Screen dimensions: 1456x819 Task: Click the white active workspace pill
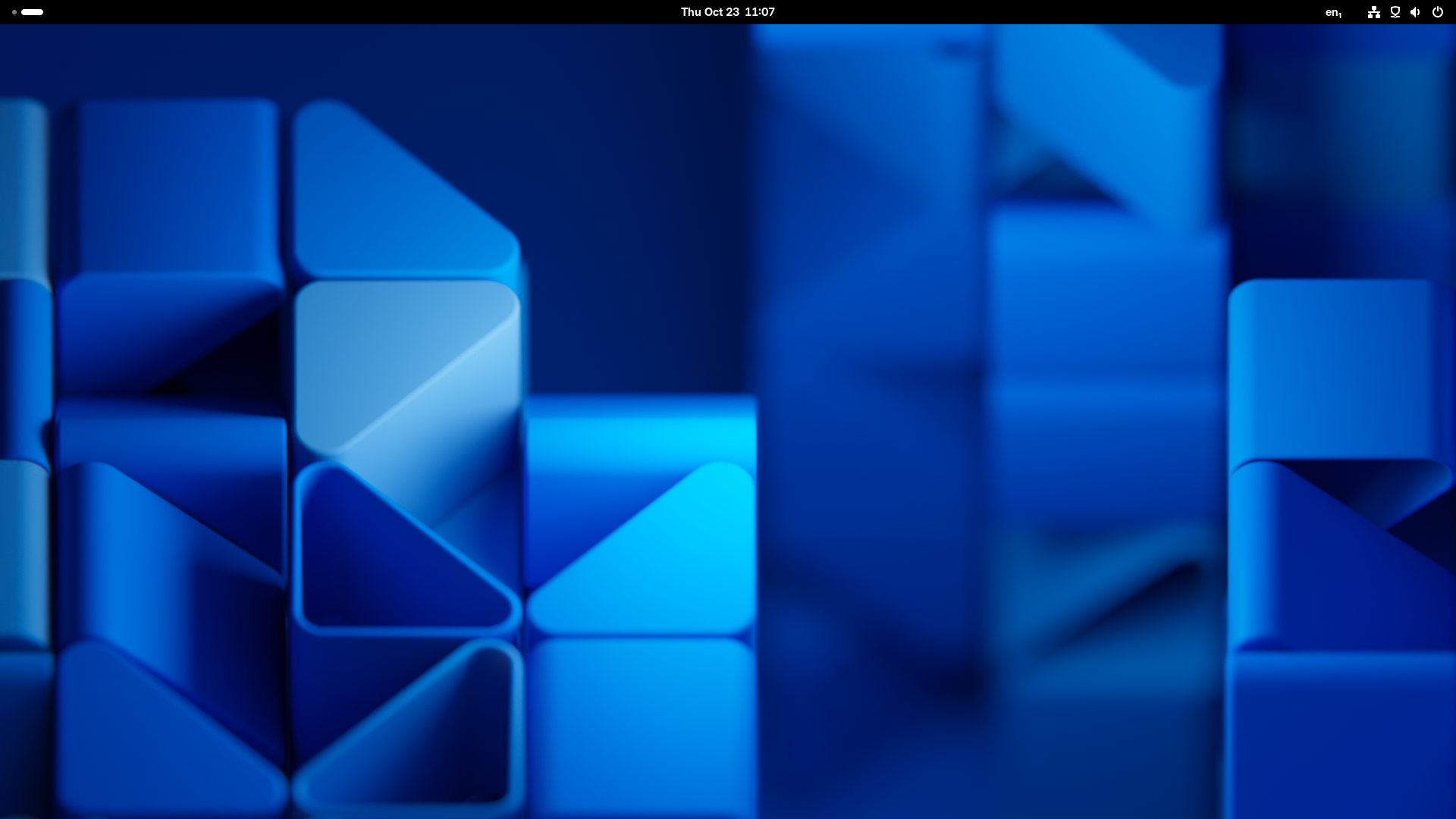[x=33, y=12]
